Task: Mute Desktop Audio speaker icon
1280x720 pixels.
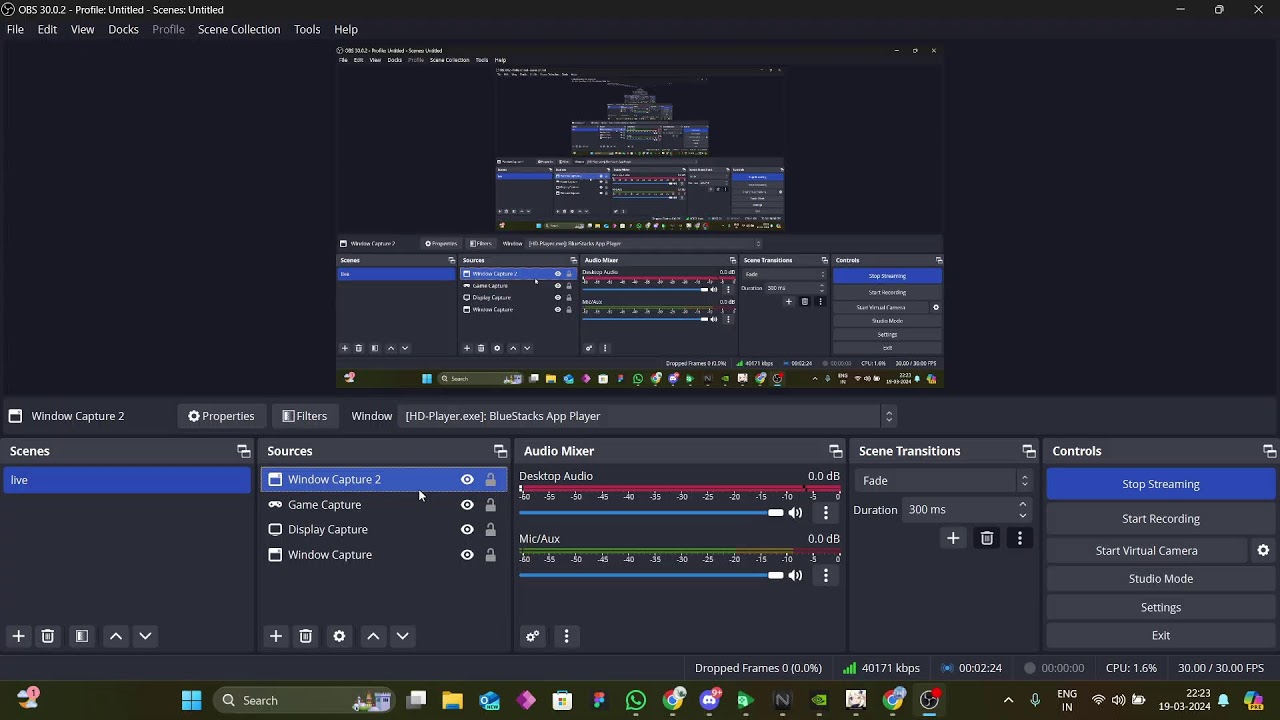Action: (x=795, y=513)
